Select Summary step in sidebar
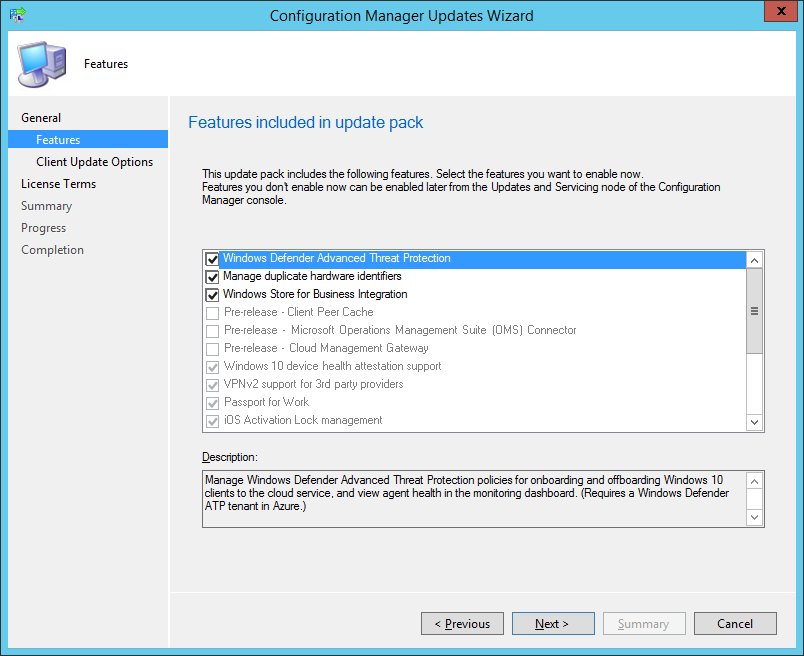804x656 pixels. (46, 206)
